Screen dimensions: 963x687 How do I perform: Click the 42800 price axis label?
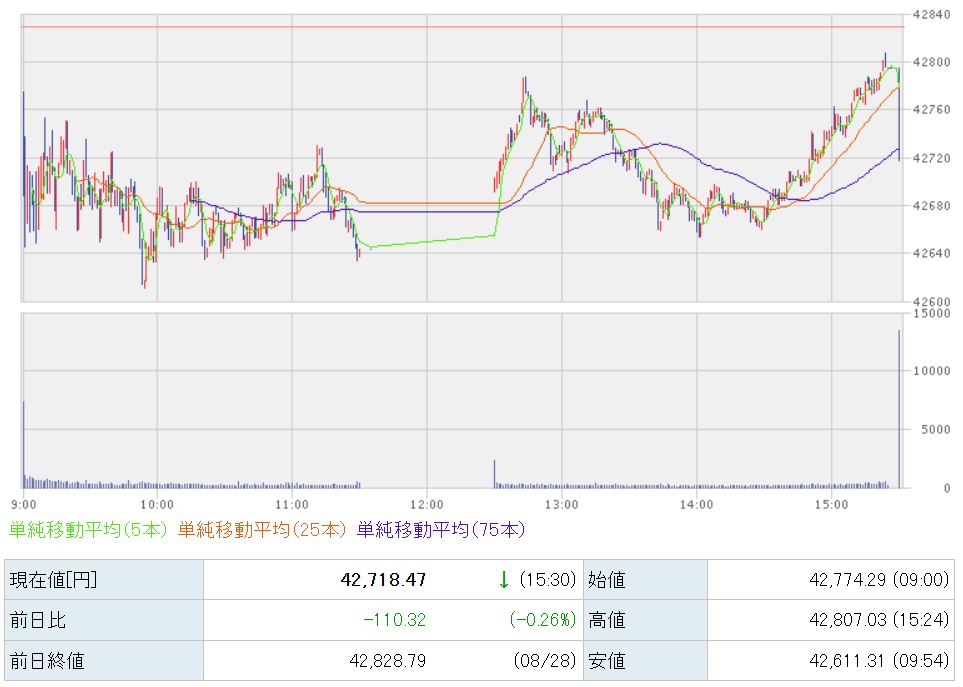(932, 62)
